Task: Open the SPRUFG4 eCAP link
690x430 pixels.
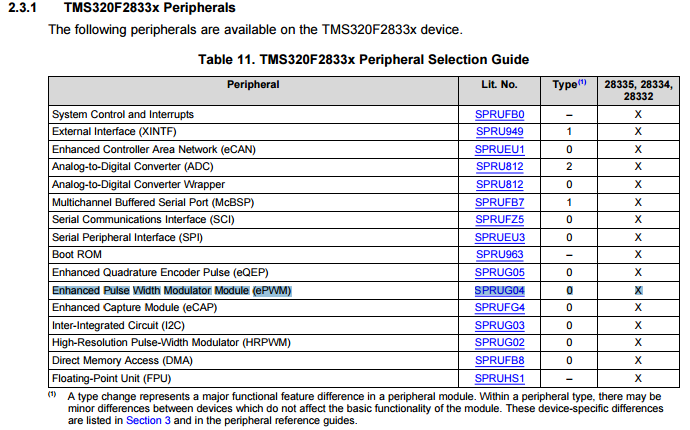Action: pyautogui.click(x=499, y=308)
